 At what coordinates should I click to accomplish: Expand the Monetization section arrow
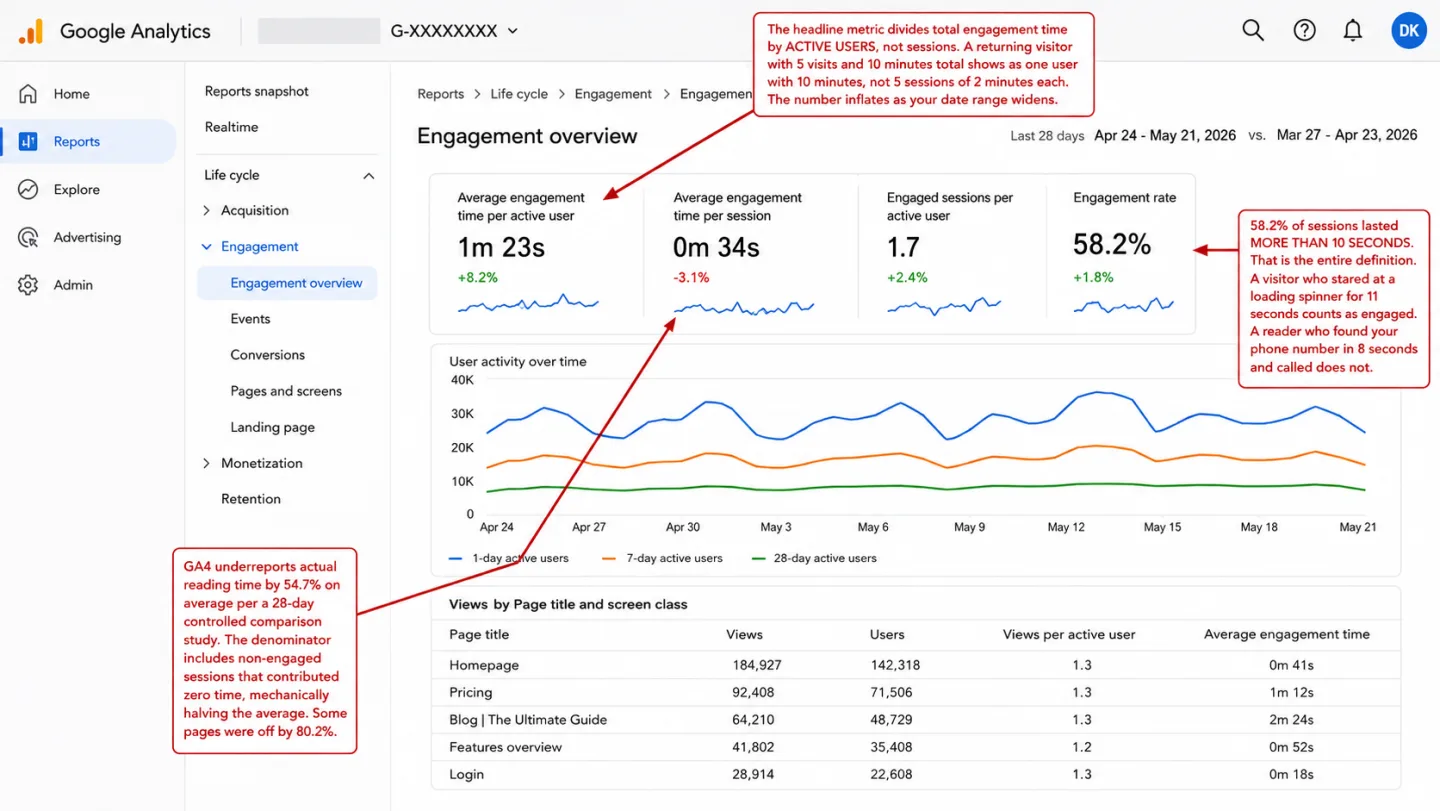tap(207, 463)
